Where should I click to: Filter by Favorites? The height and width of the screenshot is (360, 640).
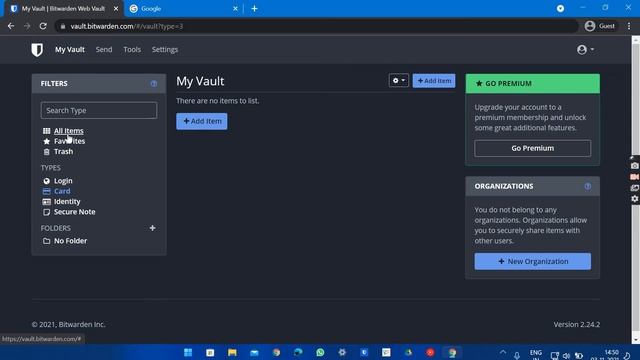coord(69,141)
